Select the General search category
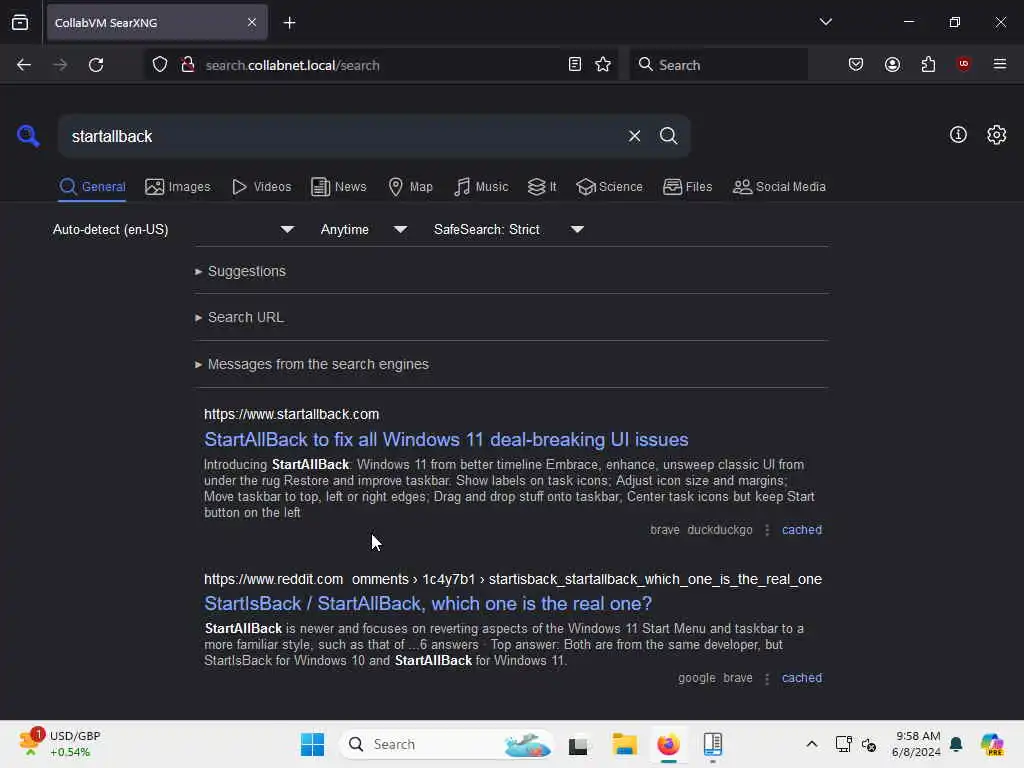Screen dimensions: 1024x768 92,187
